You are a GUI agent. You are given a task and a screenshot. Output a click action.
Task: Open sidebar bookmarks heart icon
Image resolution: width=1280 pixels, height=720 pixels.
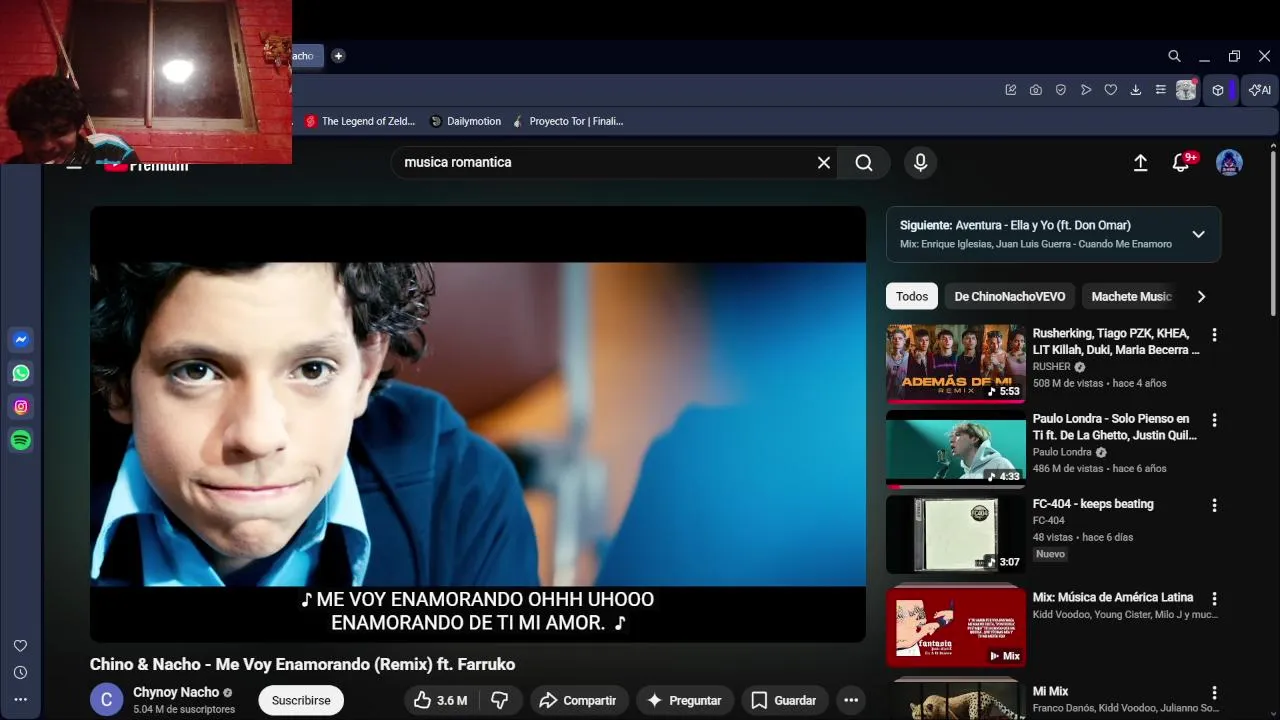pyautogui.click(x=20, y=646)
